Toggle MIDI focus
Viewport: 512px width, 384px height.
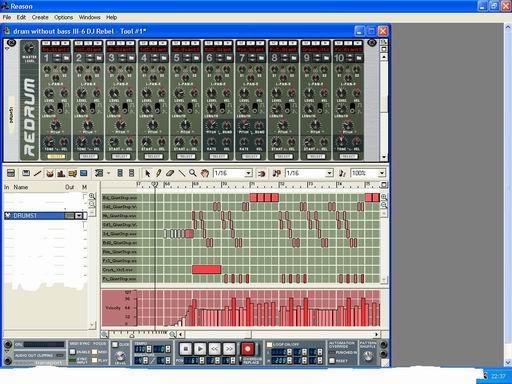tap(95, 352)
